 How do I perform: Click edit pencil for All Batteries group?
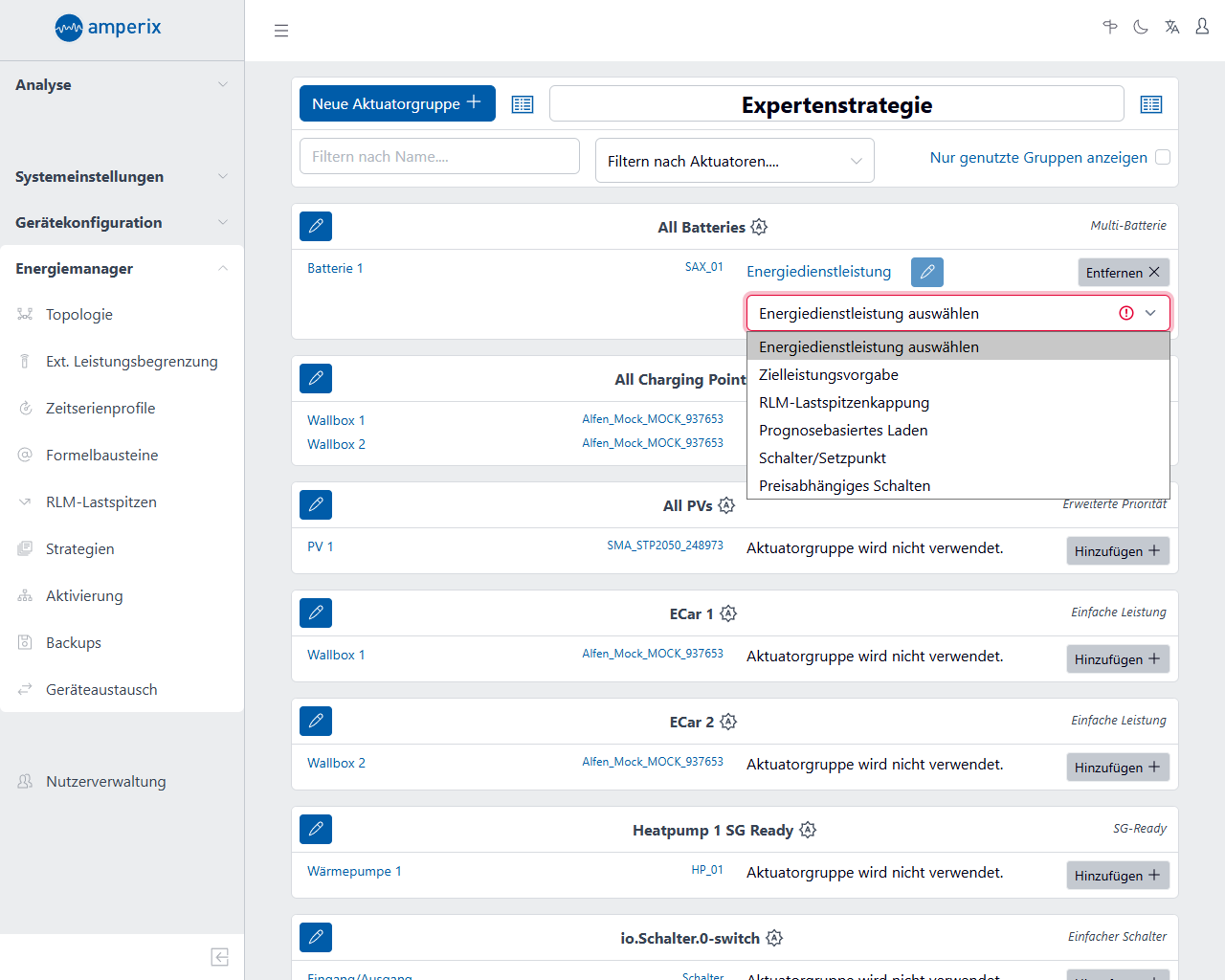pos(316,227)
